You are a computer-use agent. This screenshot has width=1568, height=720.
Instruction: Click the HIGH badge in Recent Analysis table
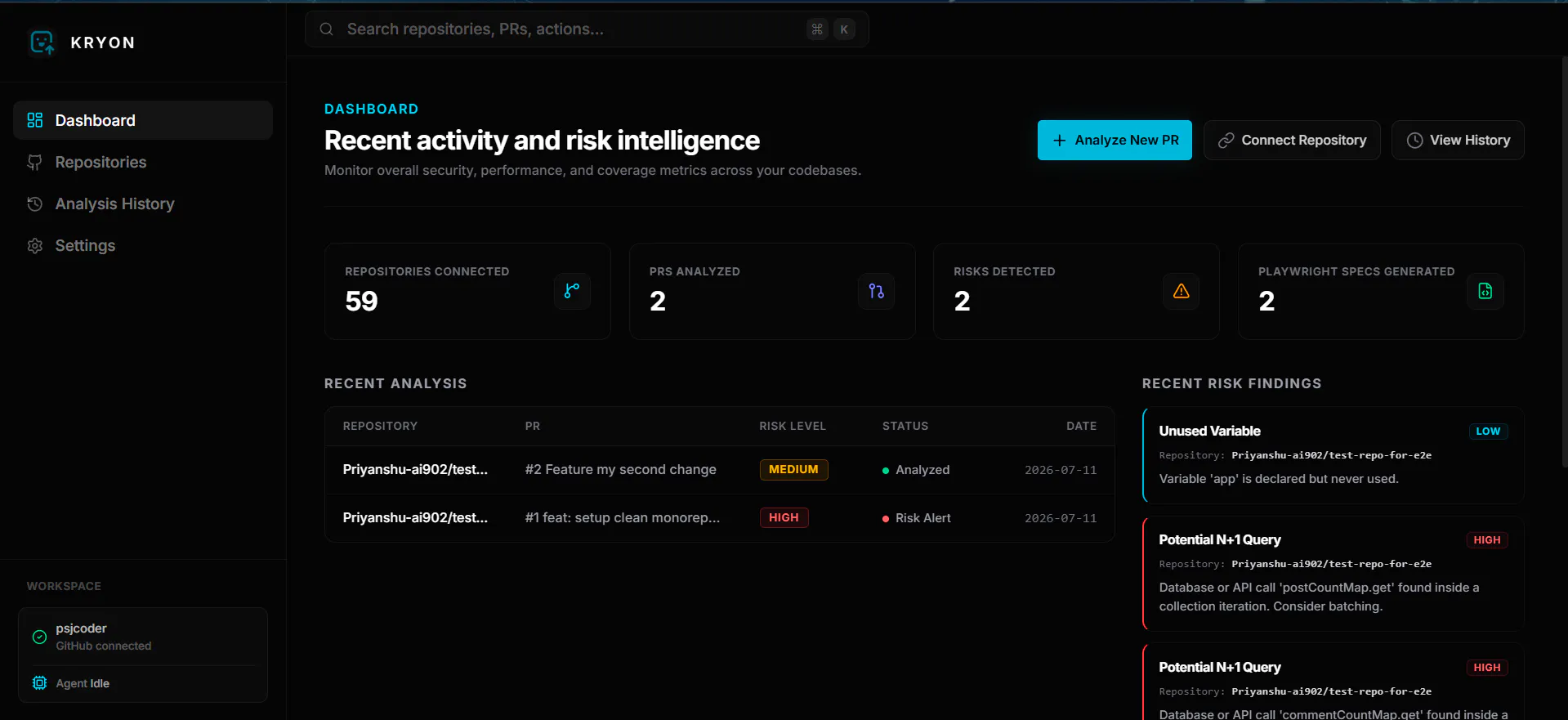(x=784, y=518)
